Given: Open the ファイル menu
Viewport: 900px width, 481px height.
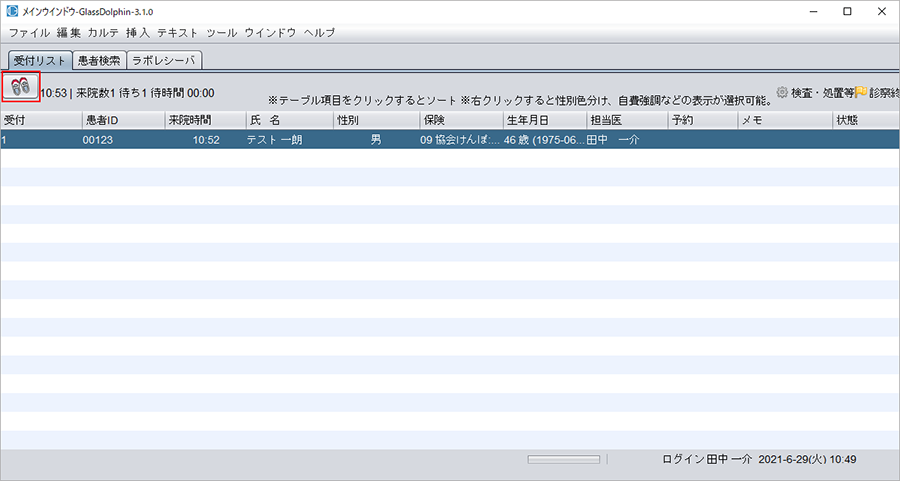Looking at the screenshot, I should tap(29, 33).
